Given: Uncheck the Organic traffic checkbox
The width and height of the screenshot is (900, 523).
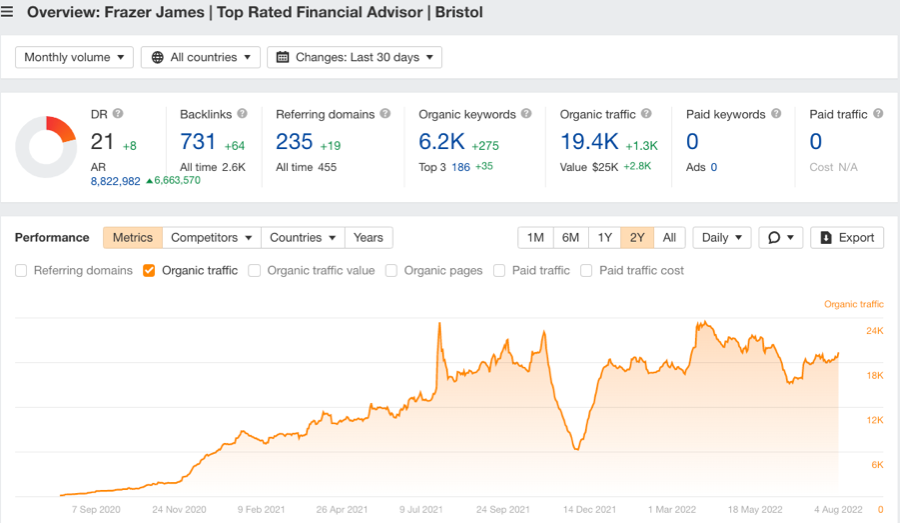Looking at the screenshot, I should pos(150,270).
